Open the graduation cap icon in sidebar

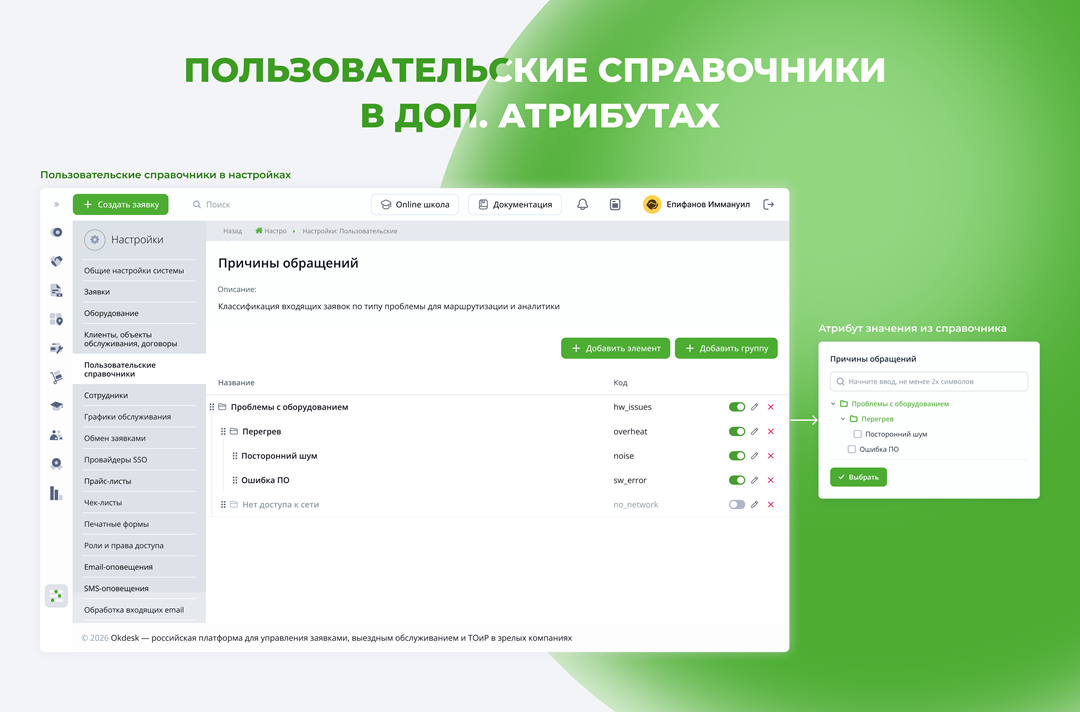click(56, 406)
